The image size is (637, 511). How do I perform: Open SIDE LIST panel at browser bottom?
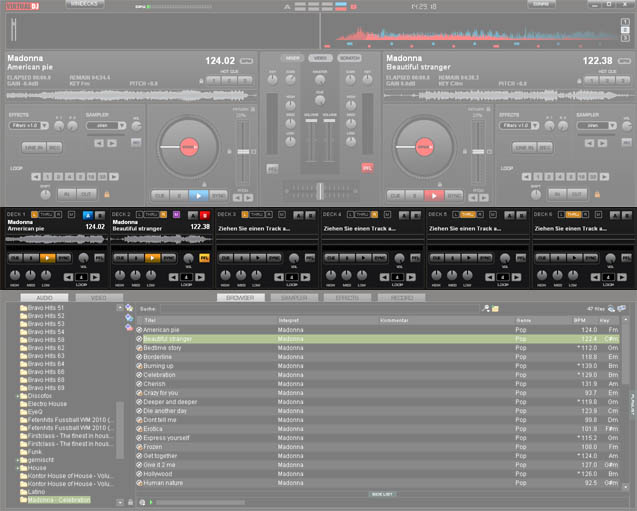(382, 494)
